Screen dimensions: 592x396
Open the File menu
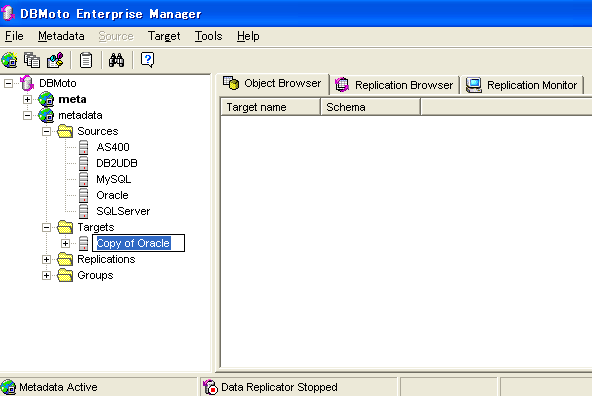pyautogui.click(x=14, y=36)
